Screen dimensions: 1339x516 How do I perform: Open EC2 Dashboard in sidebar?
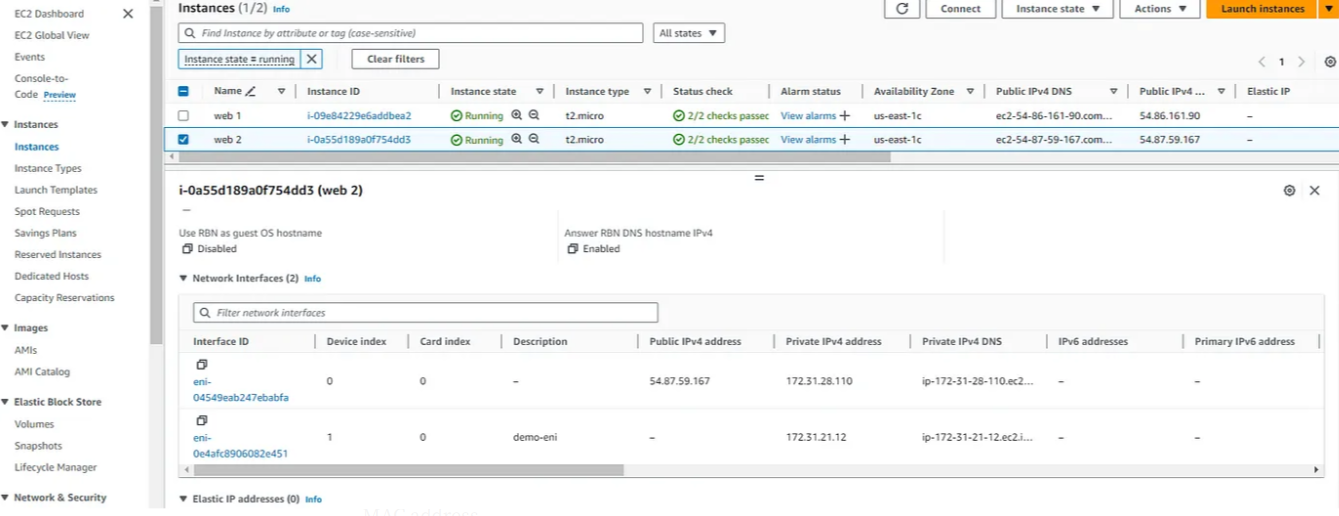point(49,14)
